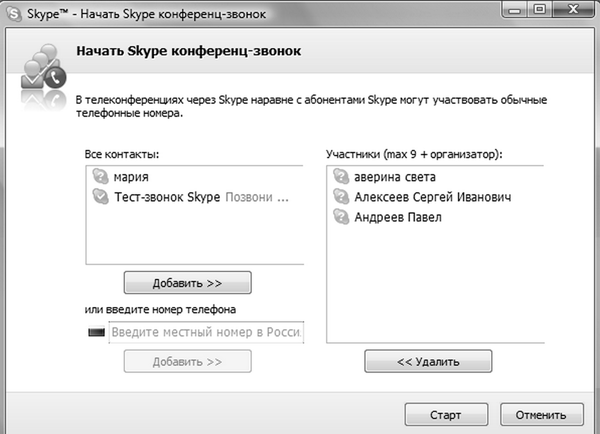Select participant Андреев Павел
The width and height of the screenshot is (600, 434).
398,217
